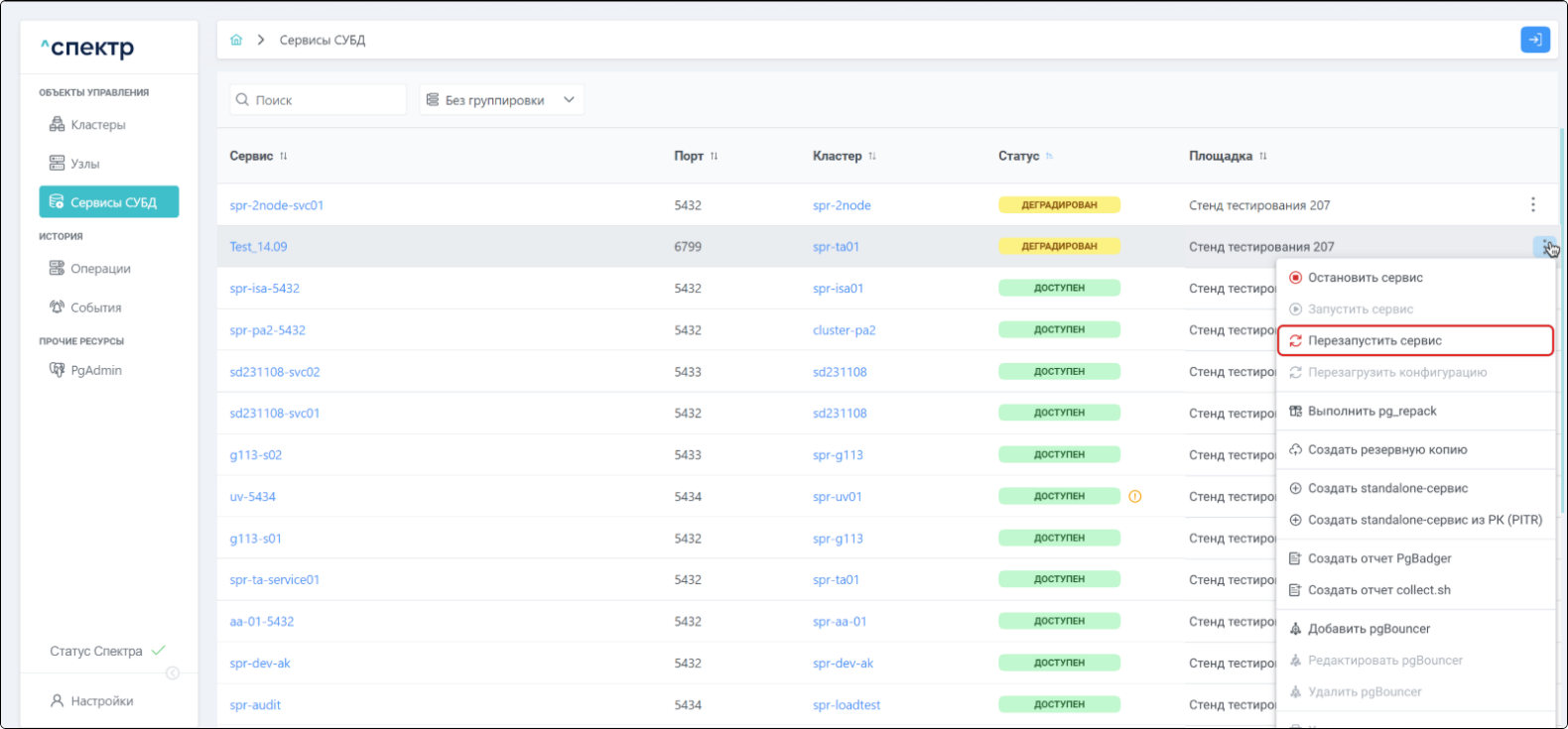Open service link spr-dev-ak
Screen dimensions: 1568x729
[x=260, y=664]
